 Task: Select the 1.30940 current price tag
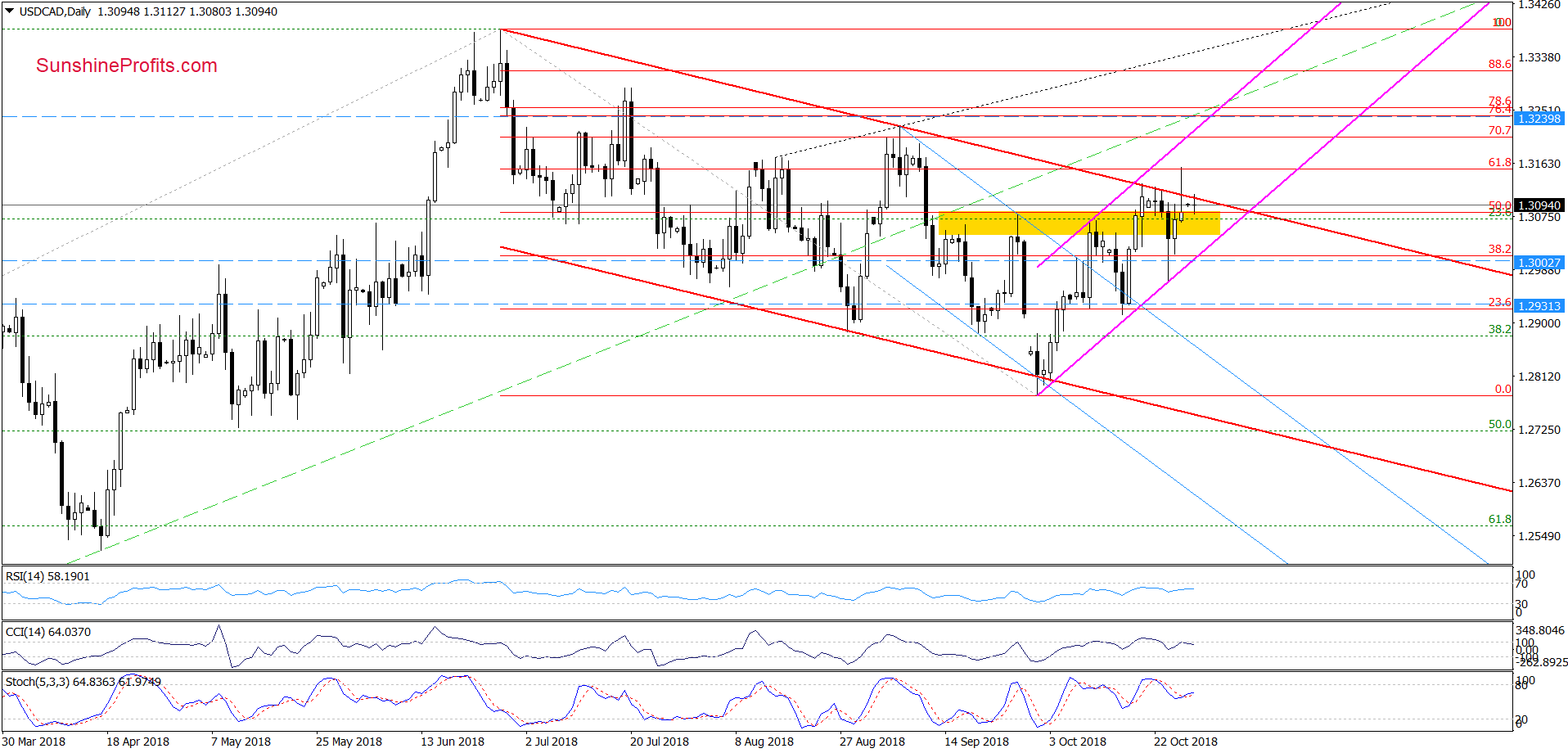(1539, 205)
